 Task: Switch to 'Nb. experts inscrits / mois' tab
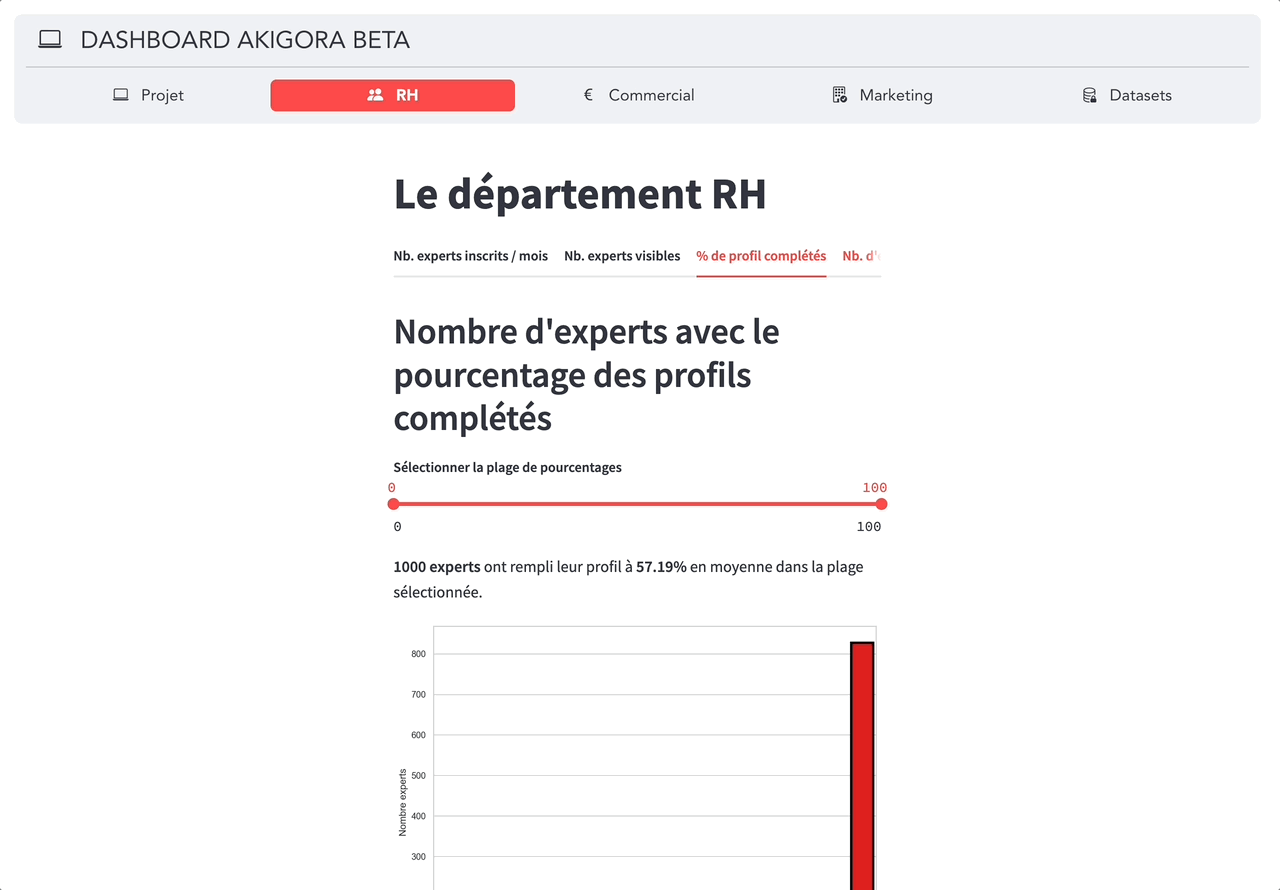(471, 256)
